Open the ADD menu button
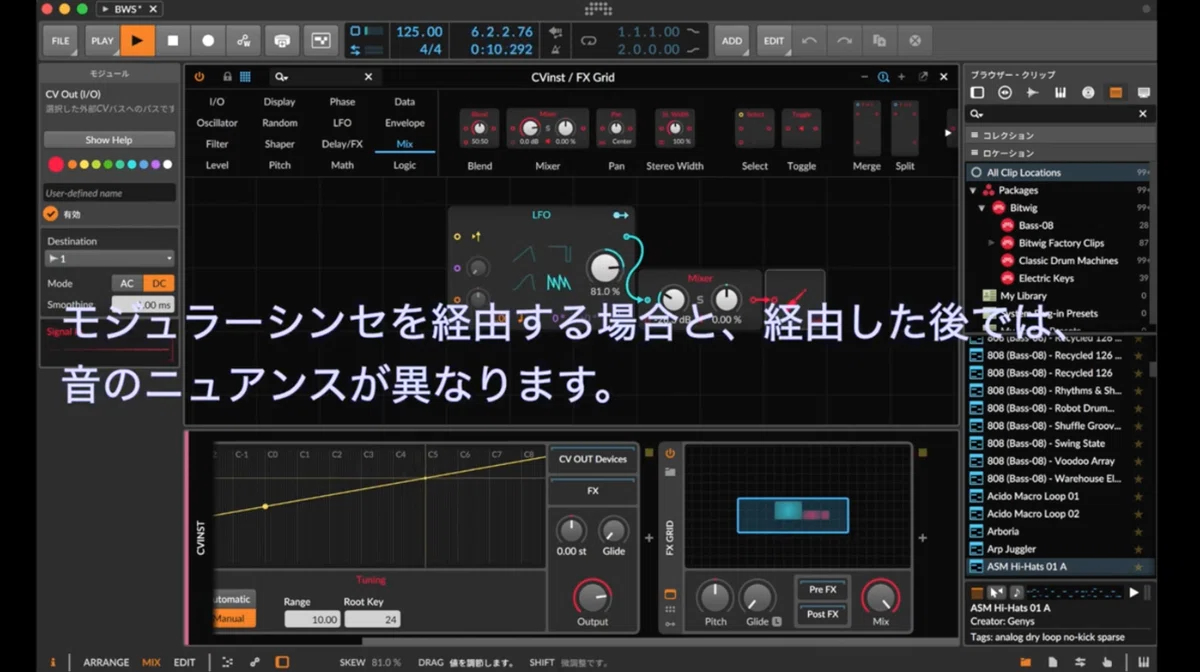This screenshot has height=672, width=1200. point(732,41)
